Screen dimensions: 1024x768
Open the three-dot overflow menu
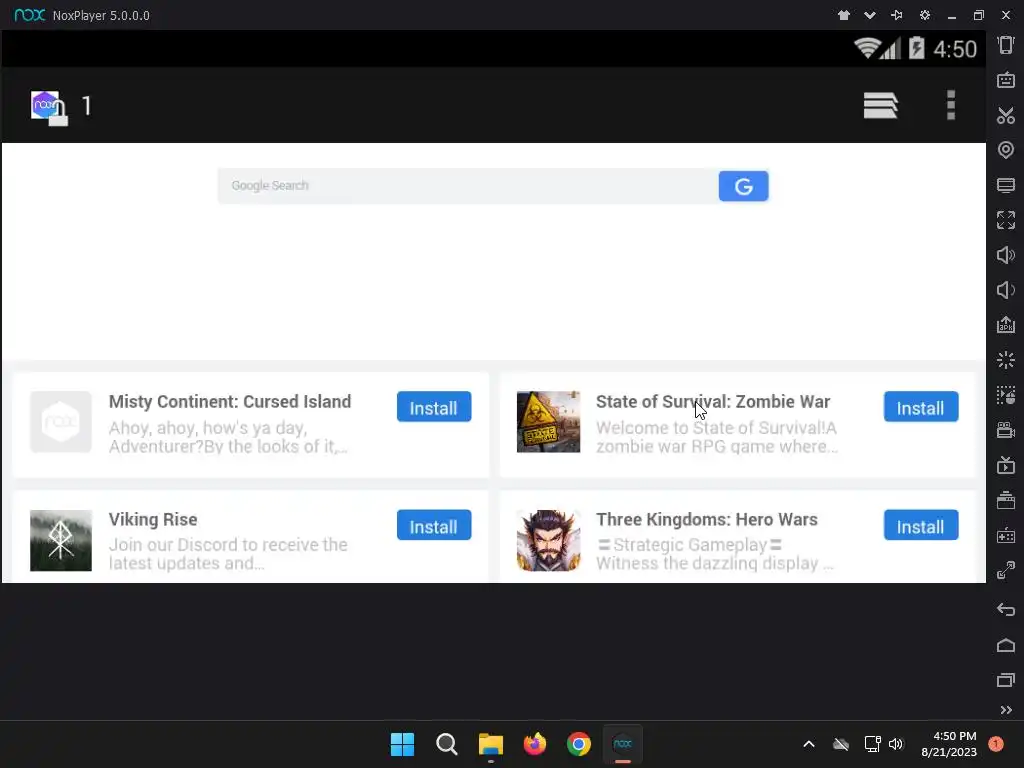(x=951, y=105)
